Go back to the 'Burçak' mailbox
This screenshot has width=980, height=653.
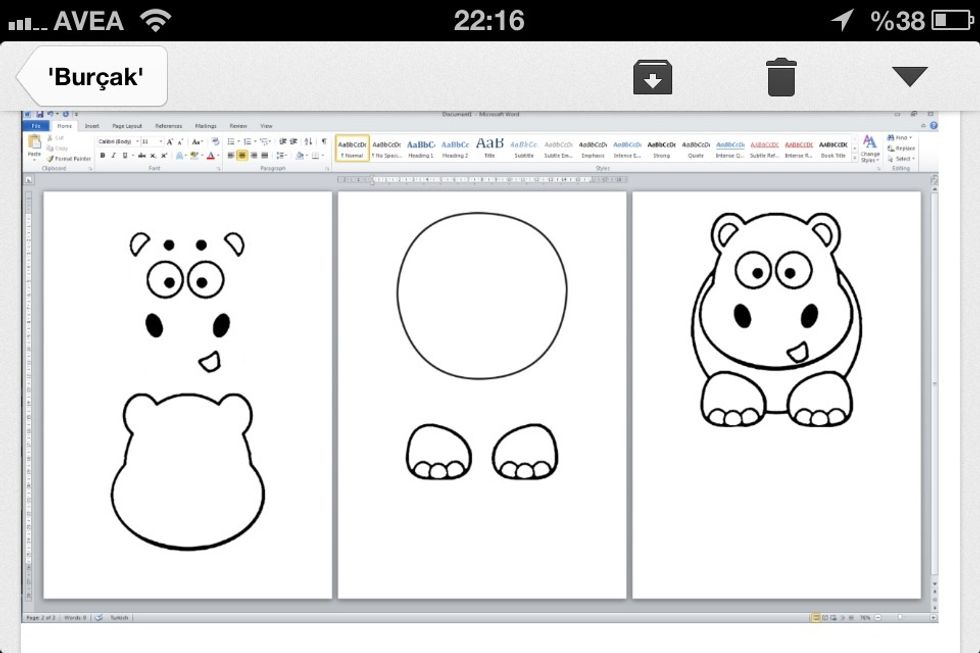94,76
